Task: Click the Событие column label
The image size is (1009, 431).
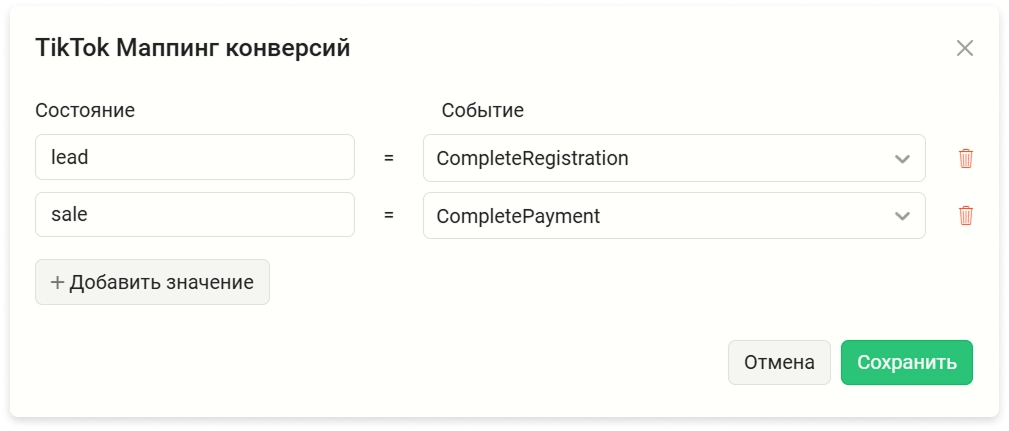Action: [x=483, y=111]
